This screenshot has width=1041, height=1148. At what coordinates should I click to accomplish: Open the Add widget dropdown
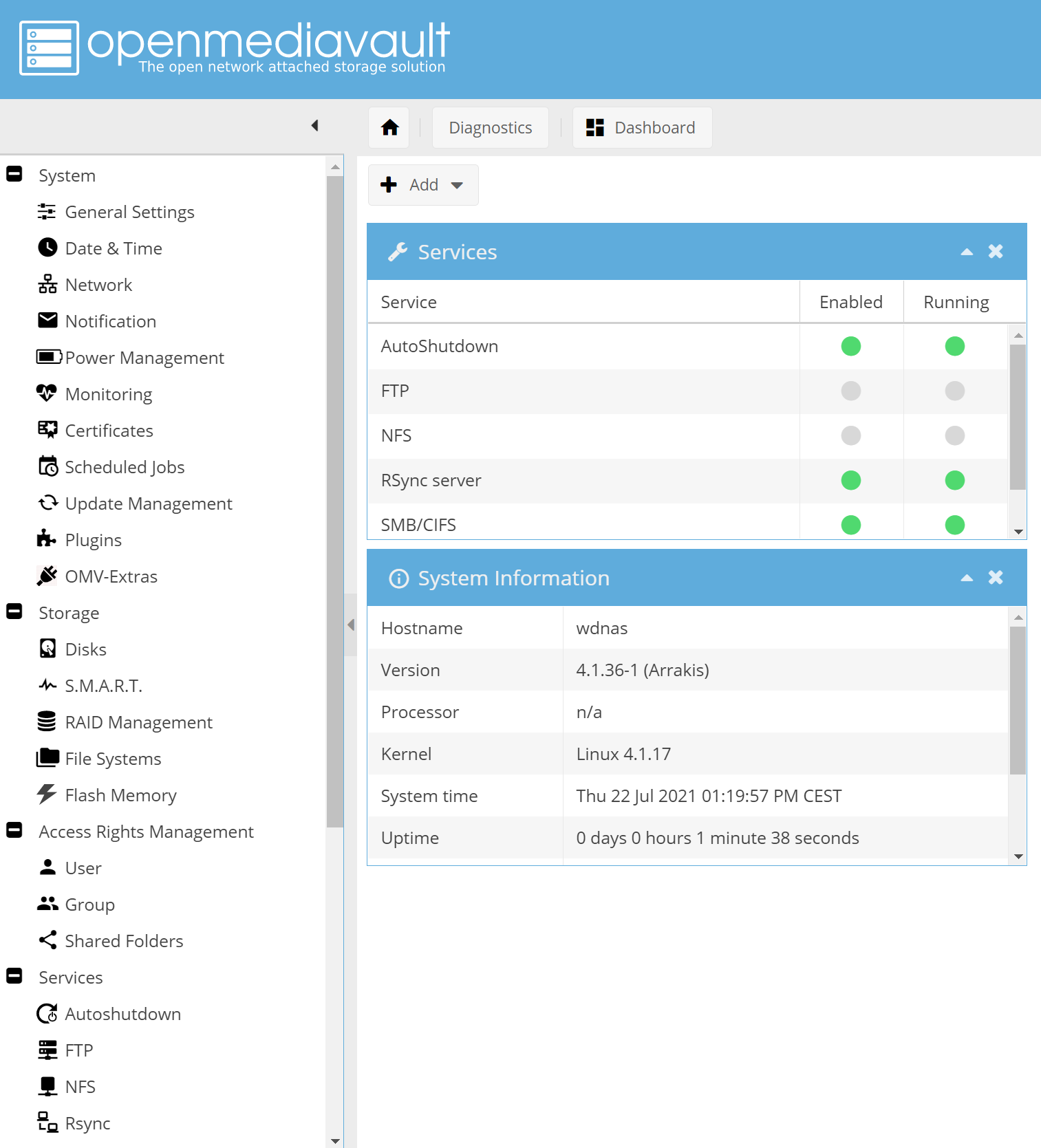click(423, 185)
